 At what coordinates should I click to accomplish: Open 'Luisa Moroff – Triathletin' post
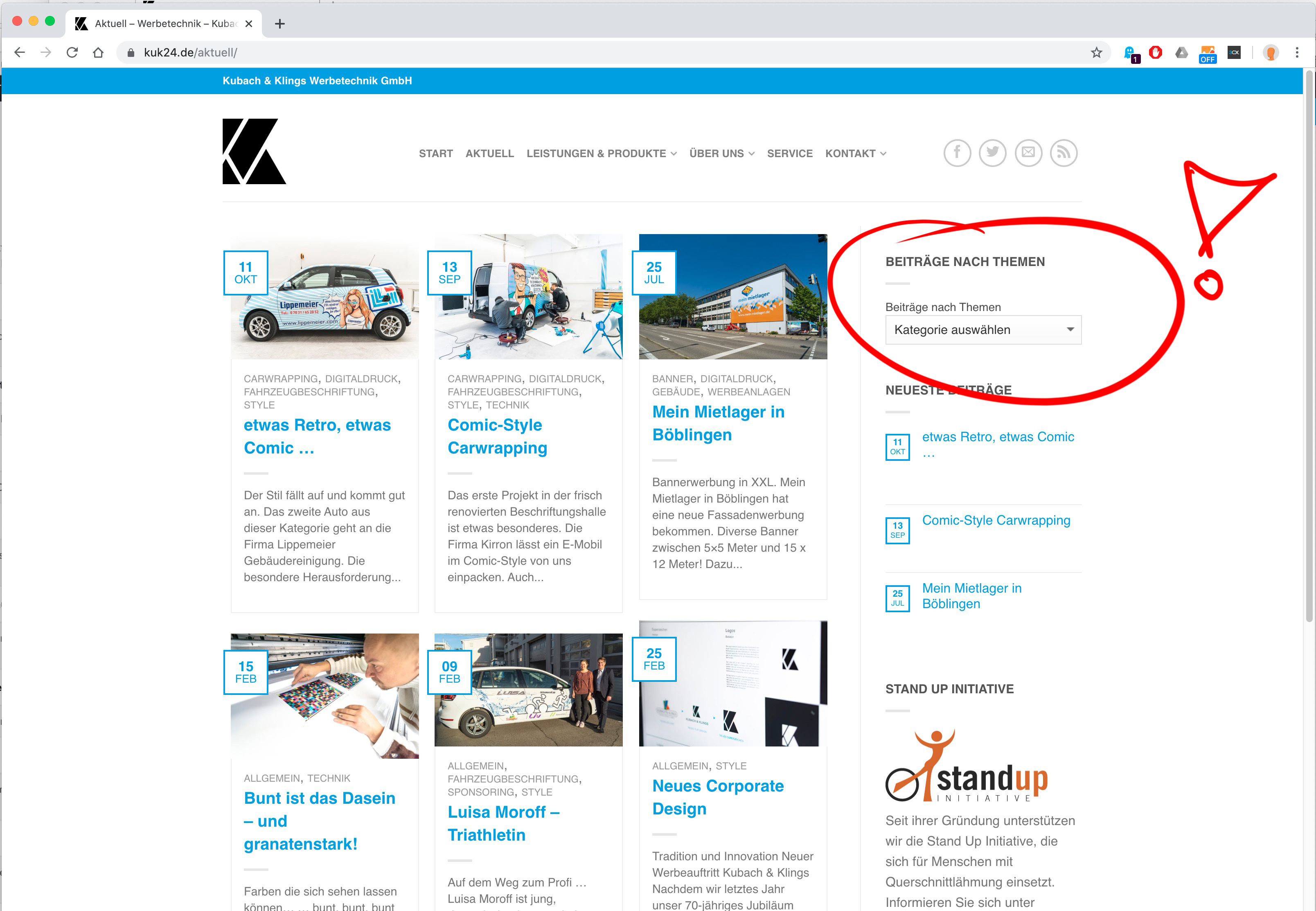click(503, 823)
